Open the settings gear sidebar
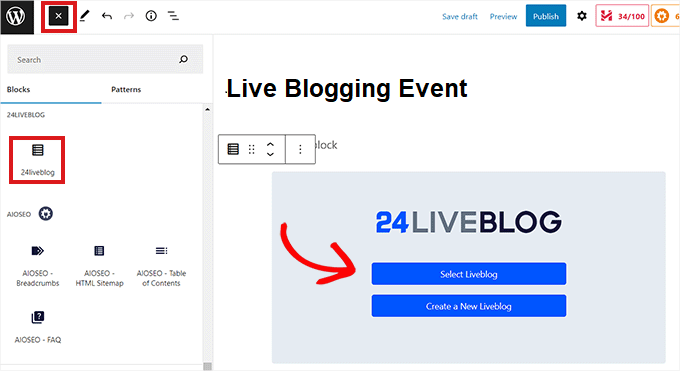 582,16
